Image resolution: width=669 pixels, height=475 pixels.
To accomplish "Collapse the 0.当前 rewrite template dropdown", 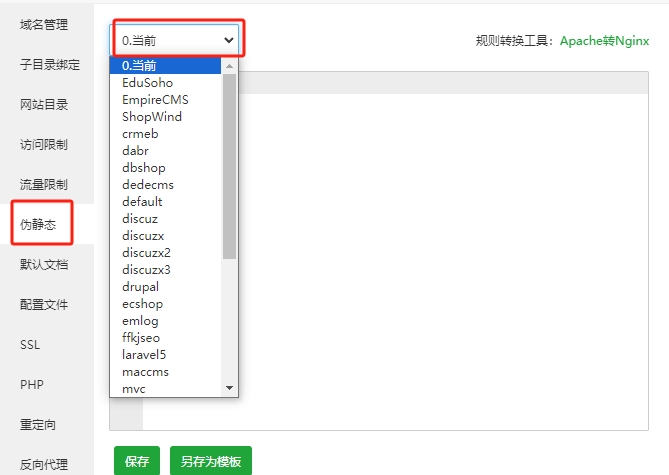I will pos(174,40).
